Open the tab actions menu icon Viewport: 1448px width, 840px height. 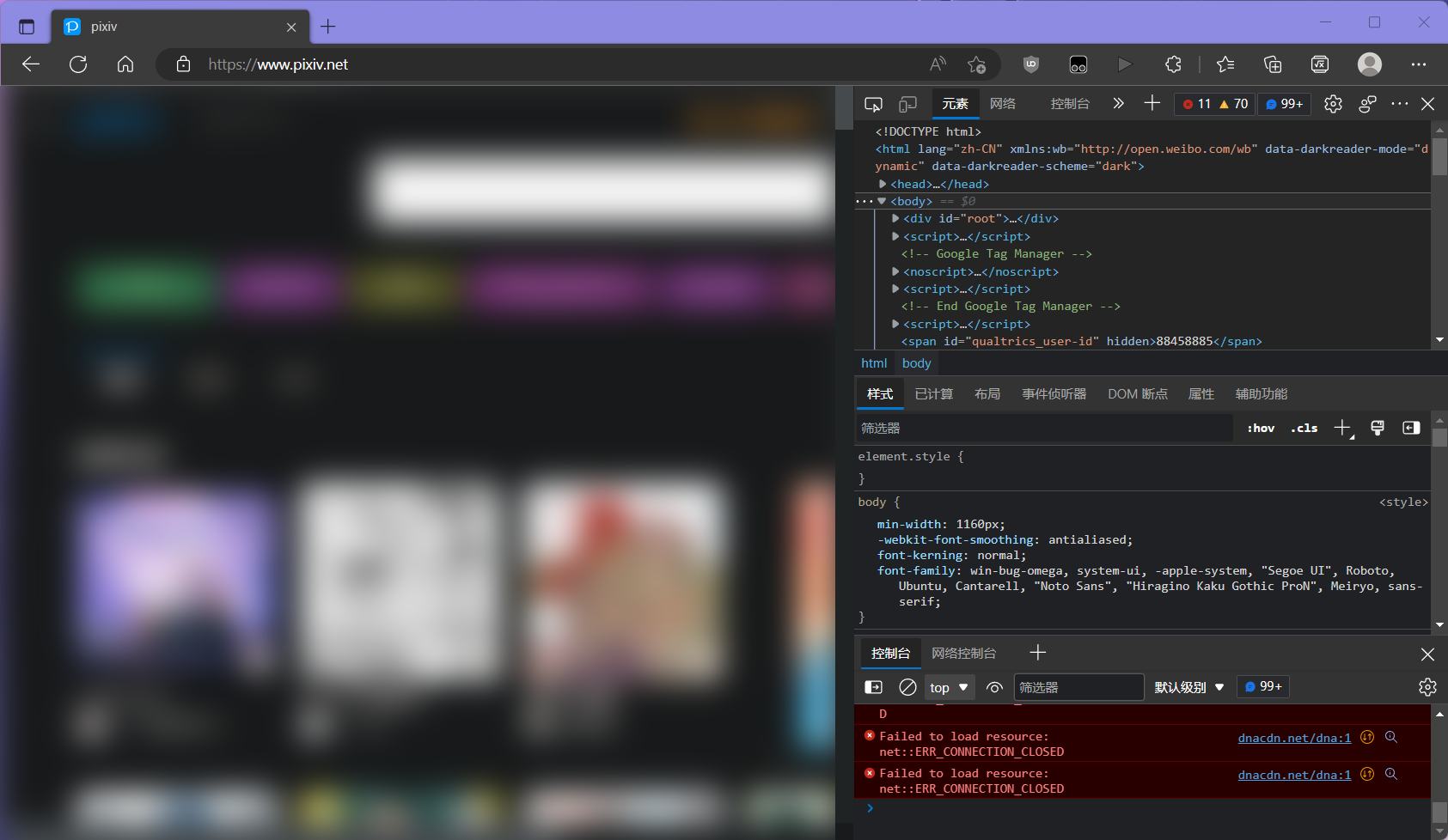click(x=27, y=27)
